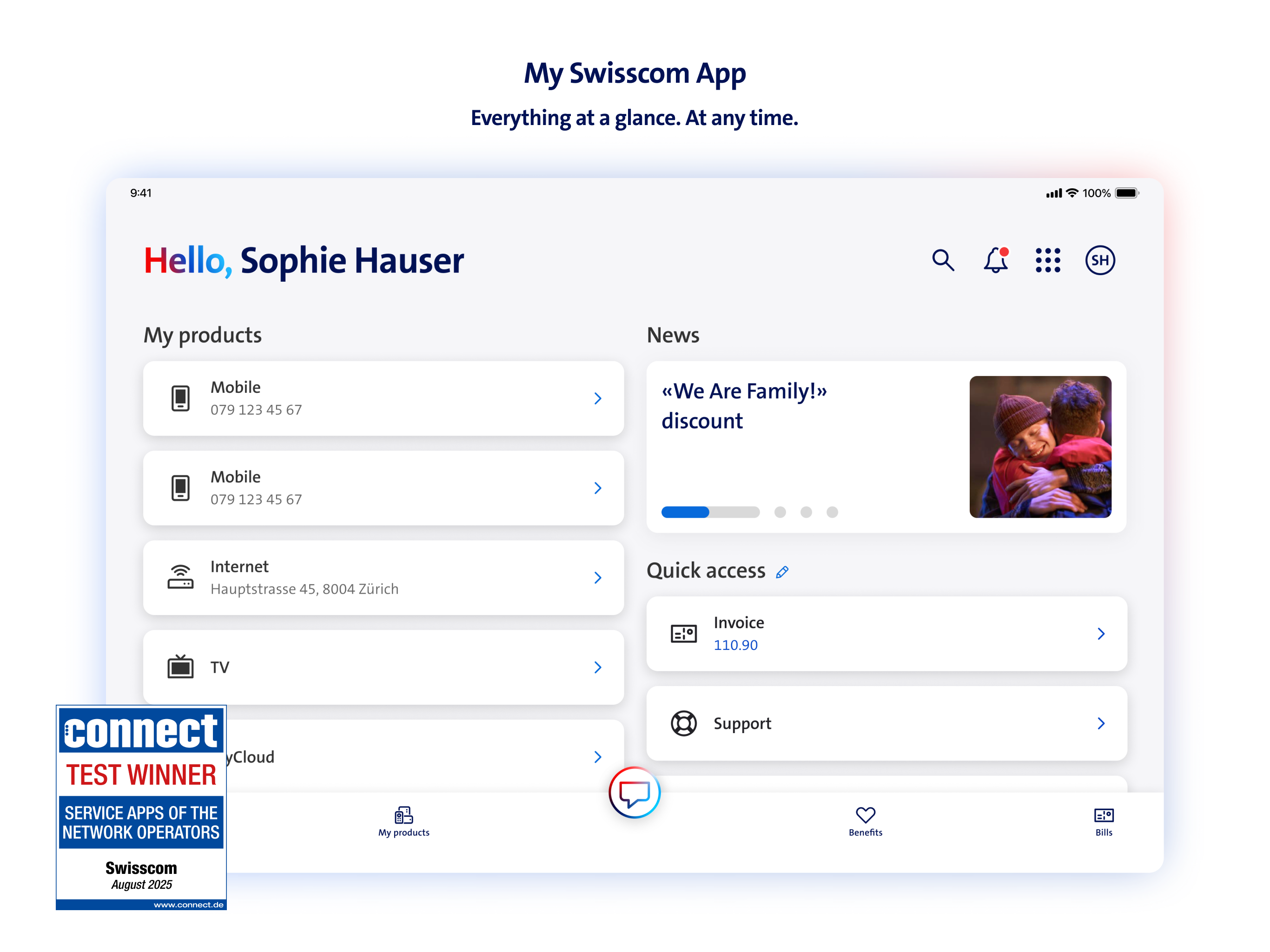
Task: Open notifications bell icon
Action: (x=996, y=260)
